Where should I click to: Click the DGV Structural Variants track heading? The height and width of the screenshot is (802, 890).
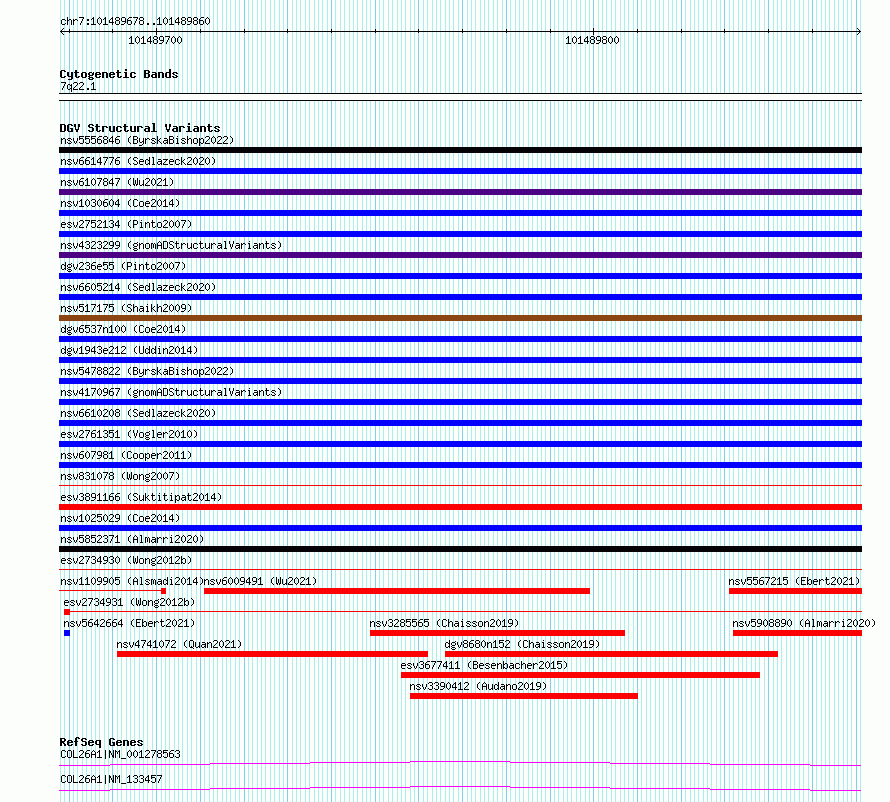click(x=140, y=128)
